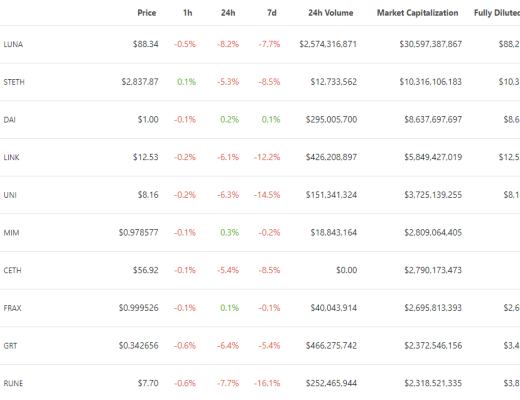Click UNI 24h volume $151,341,324

(x=331, y=195)
